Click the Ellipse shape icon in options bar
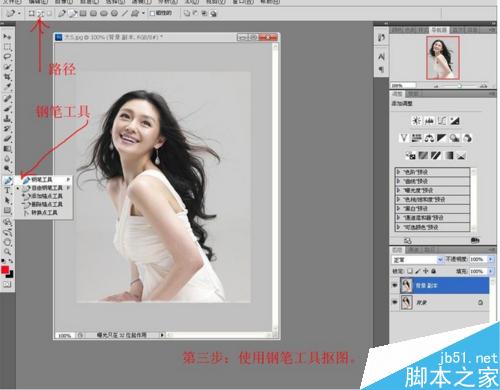 pos(104,13)
